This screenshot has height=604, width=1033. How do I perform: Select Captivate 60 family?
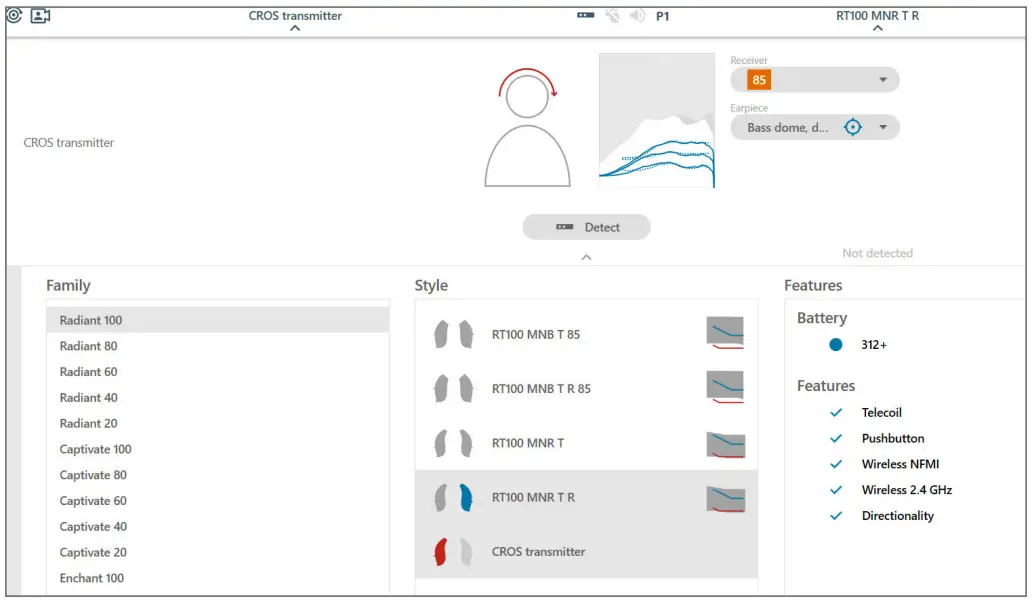point(218,501)
